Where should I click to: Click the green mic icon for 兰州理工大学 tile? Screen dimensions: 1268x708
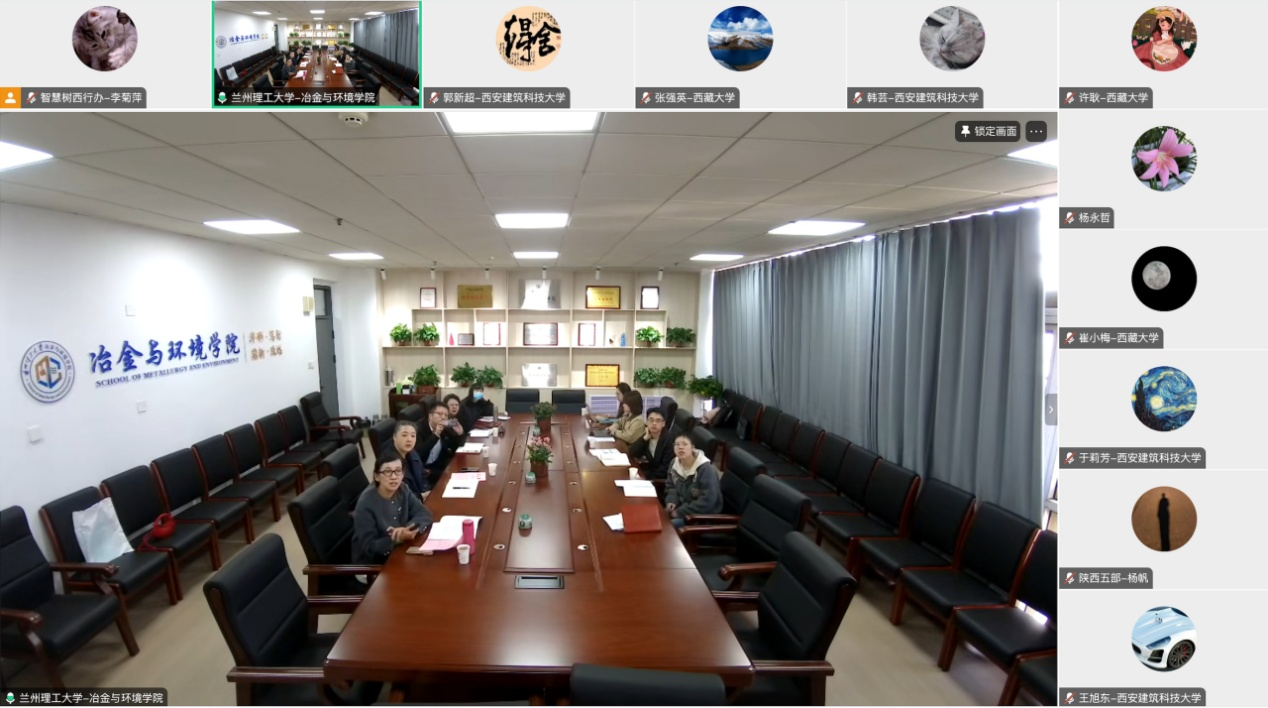point(222,98)
